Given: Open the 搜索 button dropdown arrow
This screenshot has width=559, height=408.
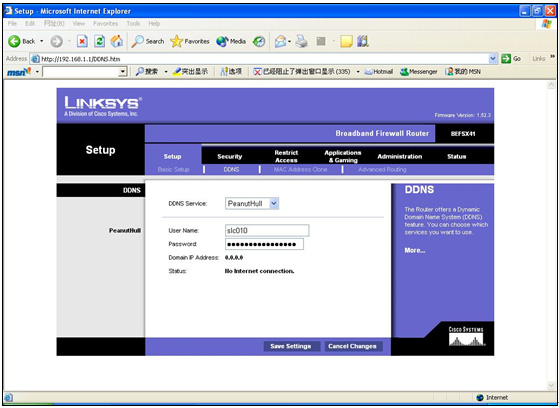Looking at the screenshot, I should 166,72.
